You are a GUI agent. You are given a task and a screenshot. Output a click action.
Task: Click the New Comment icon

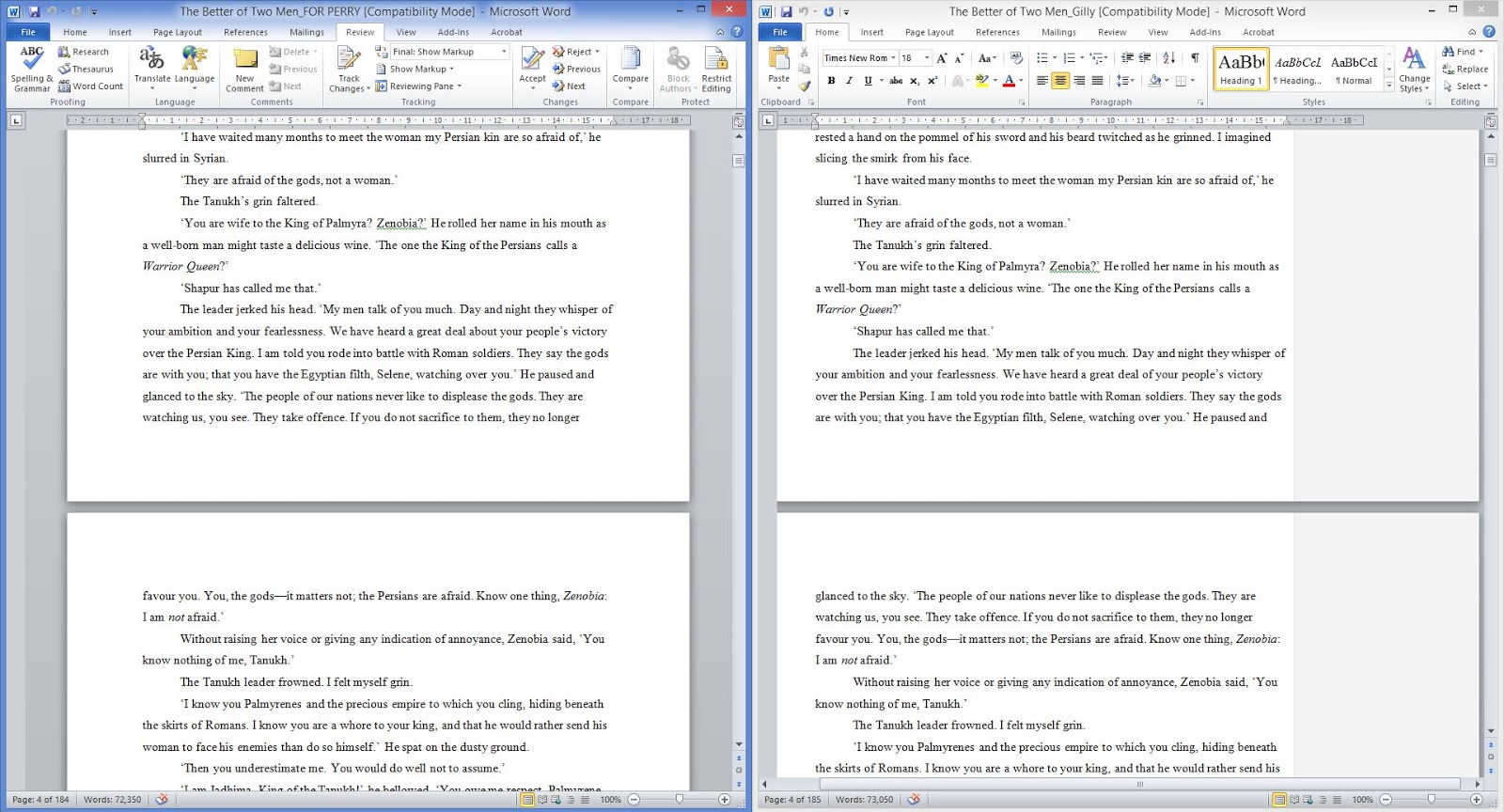coord(244,68)
